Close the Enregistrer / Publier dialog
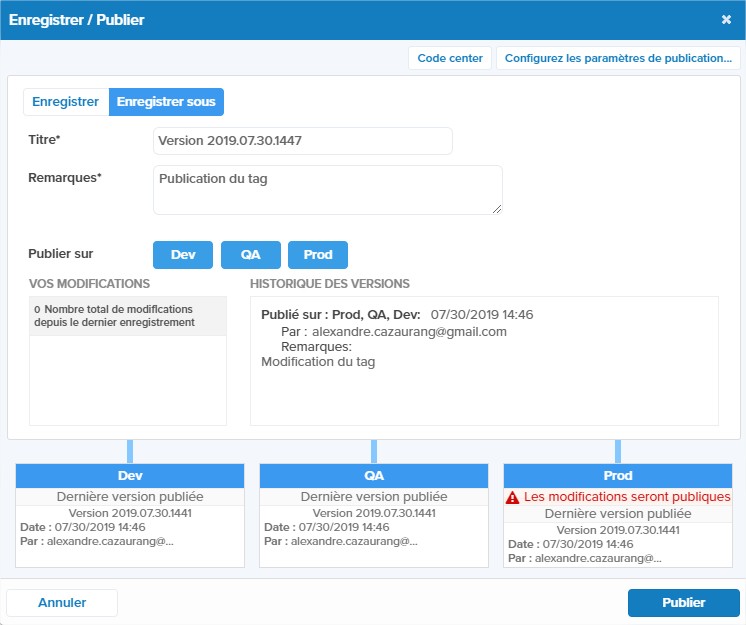746x625 pixels. coord(726,19)
